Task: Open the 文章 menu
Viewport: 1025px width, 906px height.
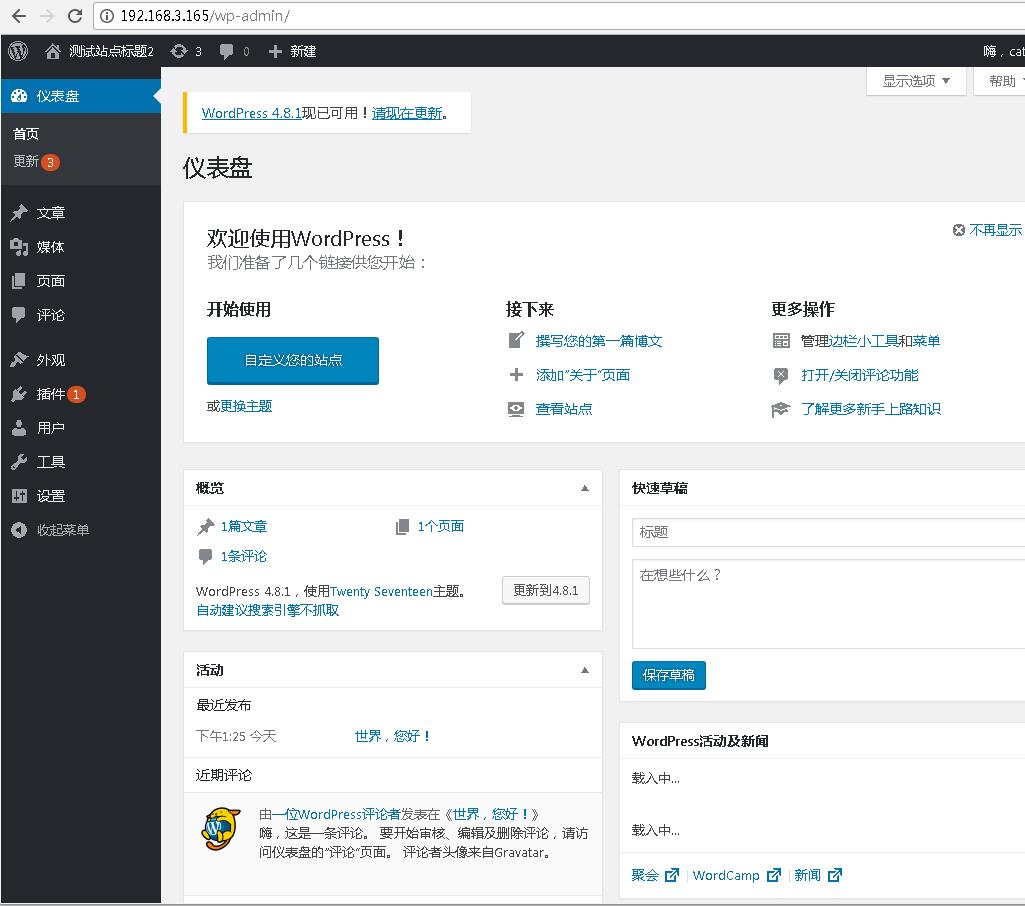Action: coord(80,212)
